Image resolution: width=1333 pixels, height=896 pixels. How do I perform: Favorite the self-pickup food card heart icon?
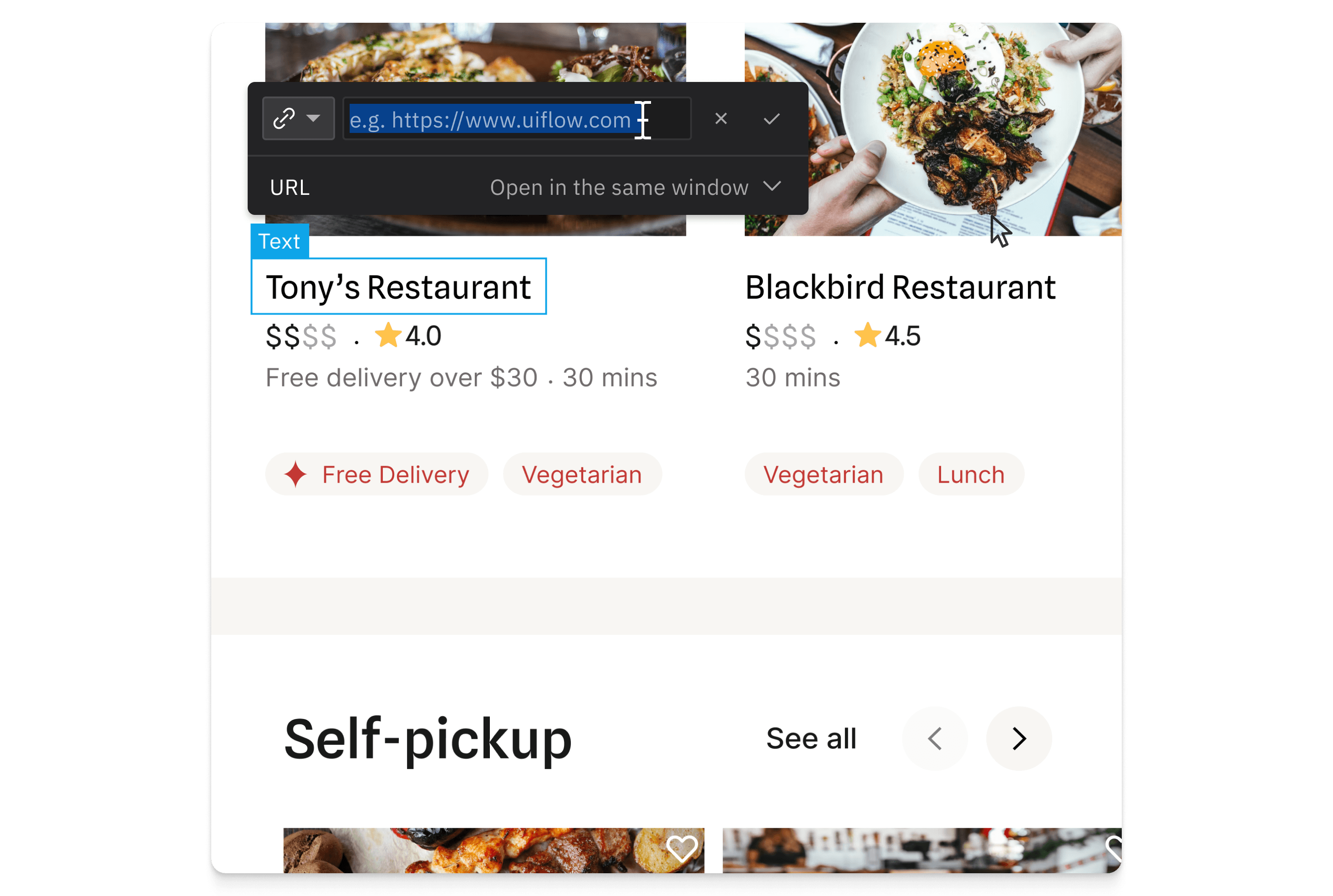tap(682, 848)
